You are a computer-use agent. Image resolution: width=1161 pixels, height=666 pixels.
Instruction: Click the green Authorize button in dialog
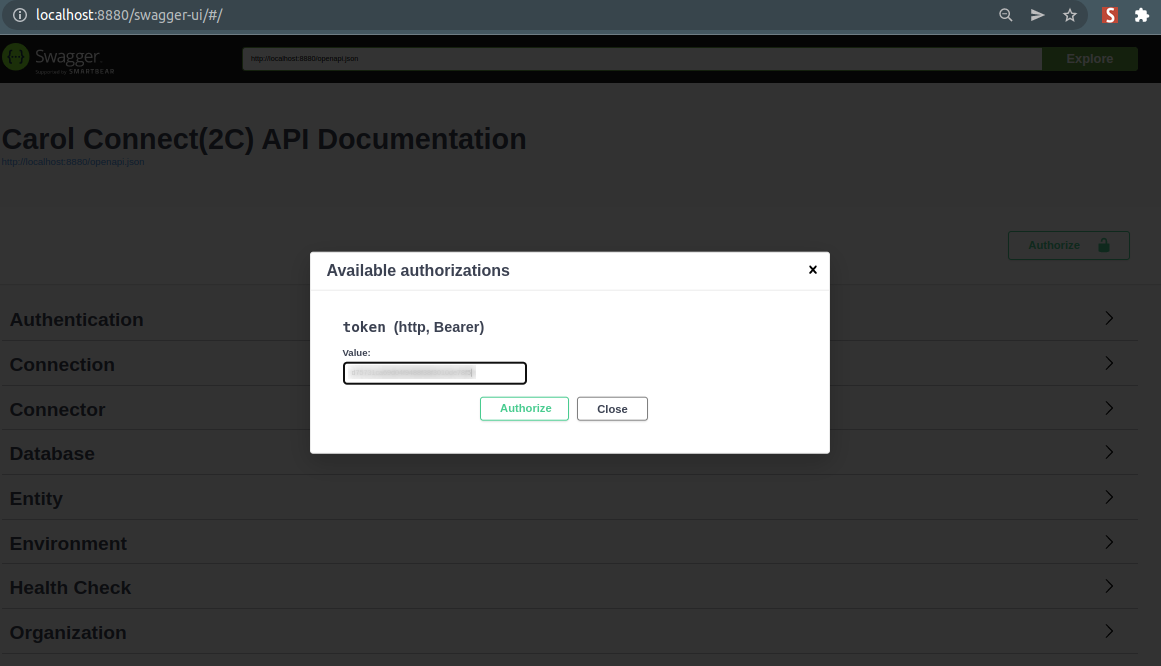point(525,409)
